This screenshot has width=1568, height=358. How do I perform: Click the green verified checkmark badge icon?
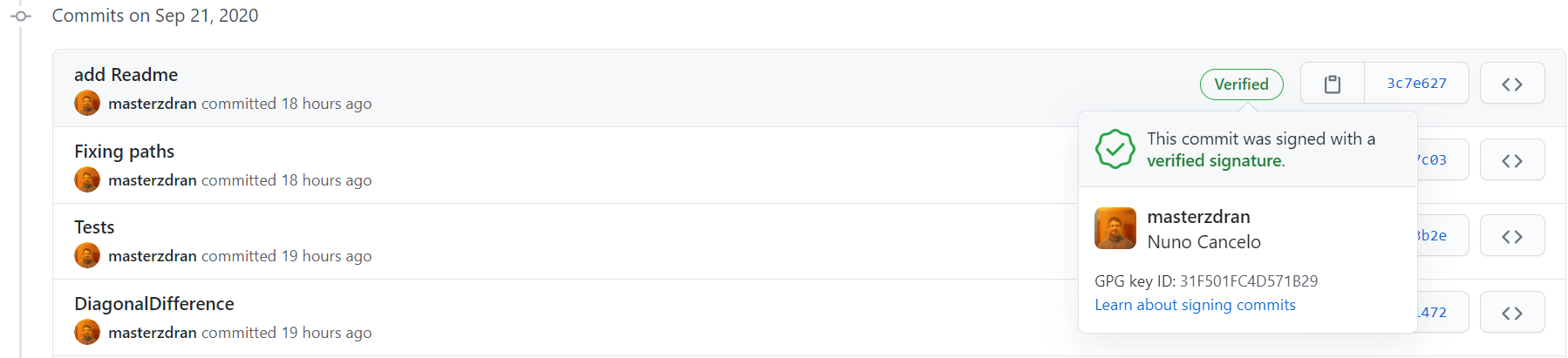pyautogui.click(x=1115, y=149)
